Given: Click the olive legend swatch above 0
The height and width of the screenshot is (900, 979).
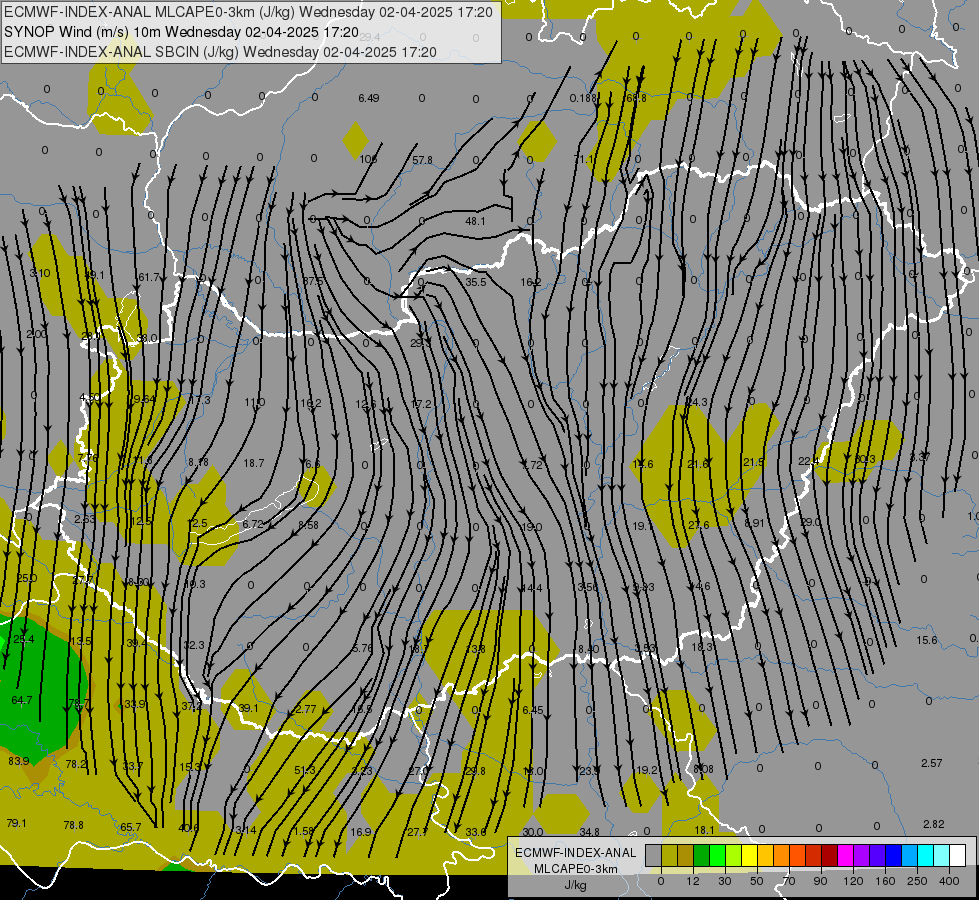Looking at the screenshot, I should [669, 856].
